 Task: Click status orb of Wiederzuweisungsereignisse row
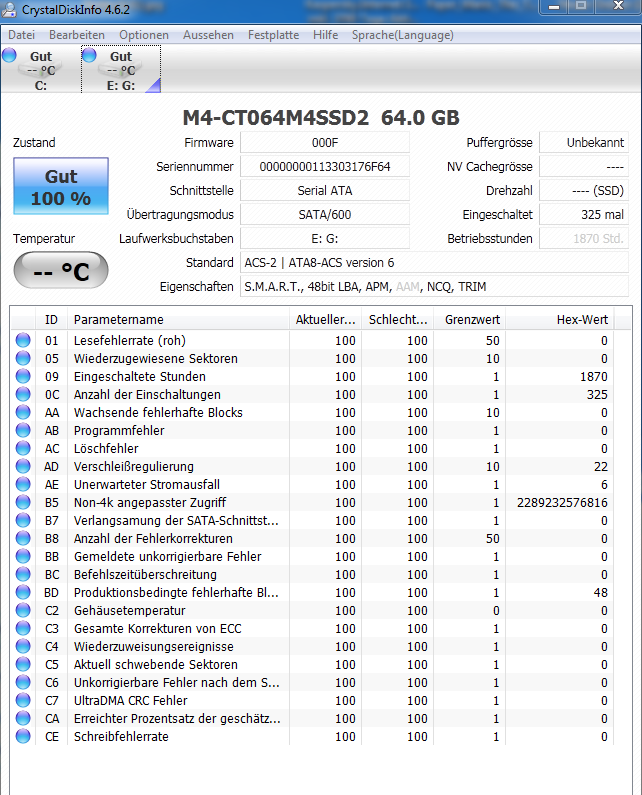tap(23, 646)
